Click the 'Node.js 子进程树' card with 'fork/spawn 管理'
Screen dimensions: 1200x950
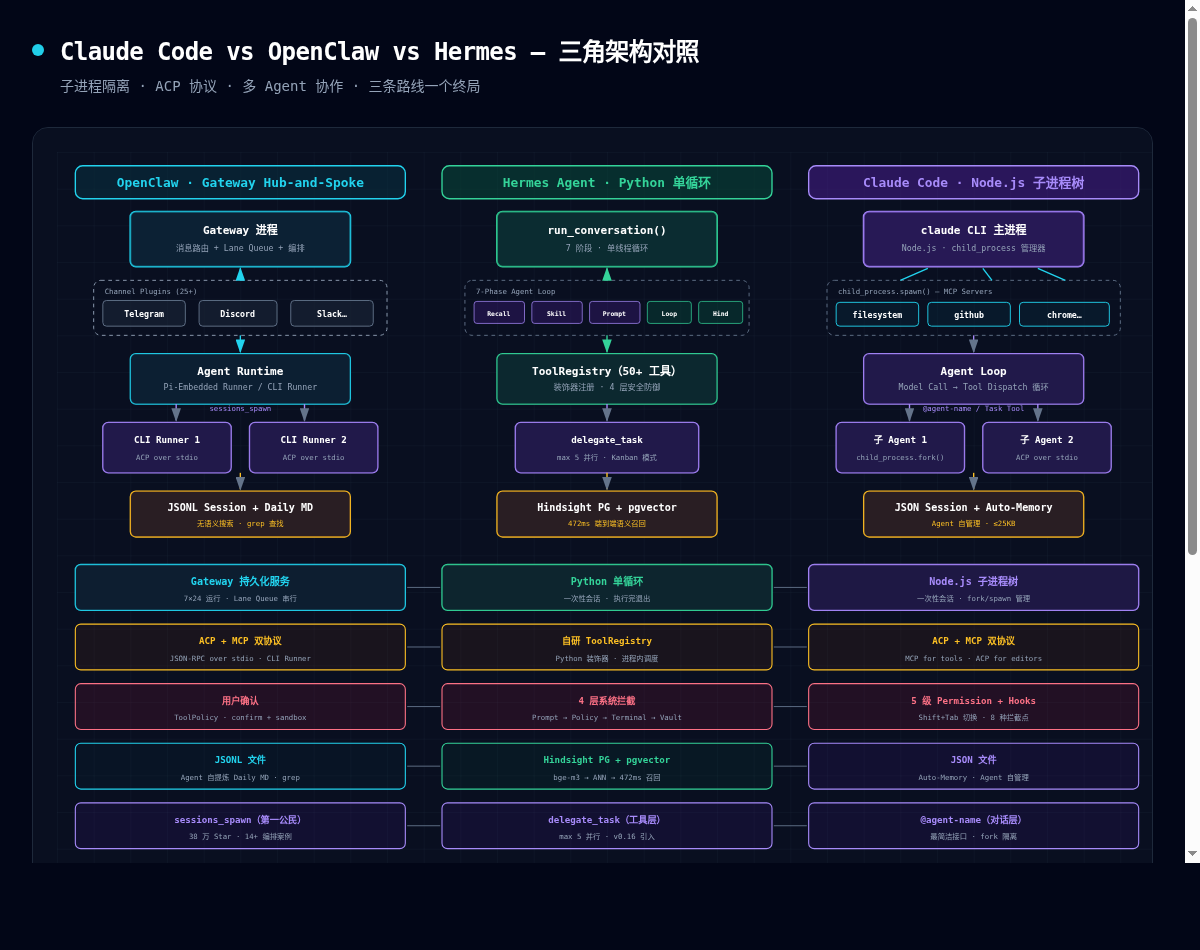click(973, 587)
